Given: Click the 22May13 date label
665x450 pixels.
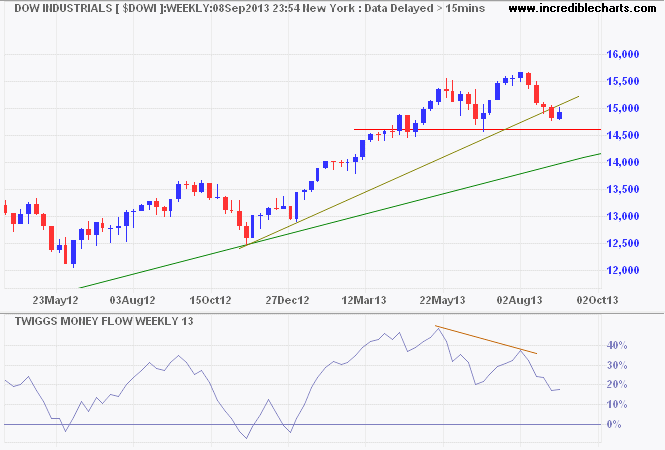Looking at the screenshot, I should (x=442, y=300).
